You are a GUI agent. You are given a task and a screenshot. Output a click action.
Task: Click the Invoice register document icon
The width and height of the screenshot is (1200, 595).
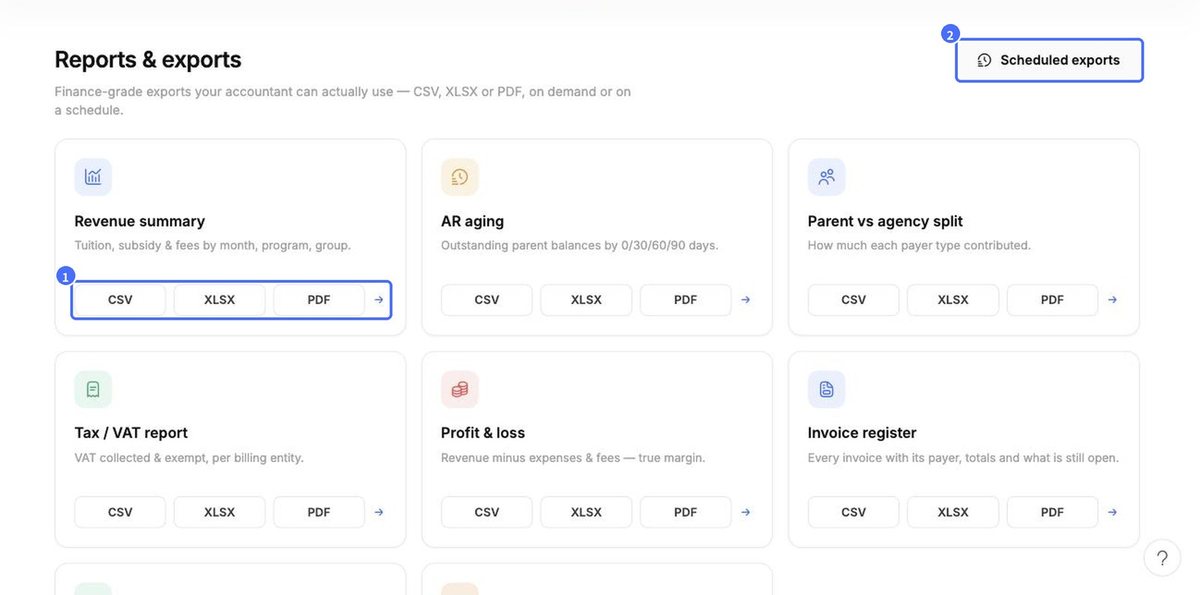[827, 389]
